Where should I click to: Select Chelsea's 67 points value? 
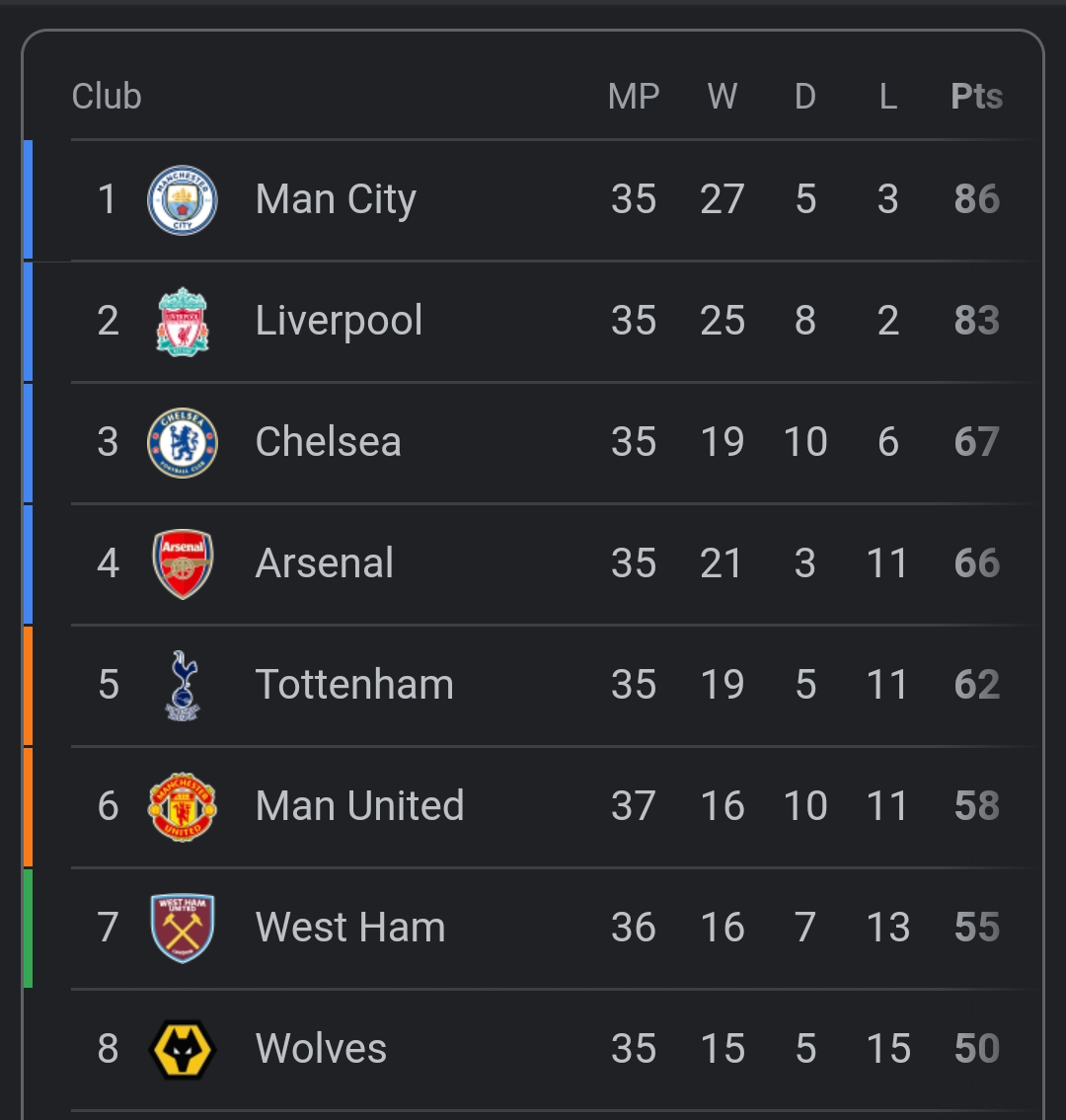point(977,442)
